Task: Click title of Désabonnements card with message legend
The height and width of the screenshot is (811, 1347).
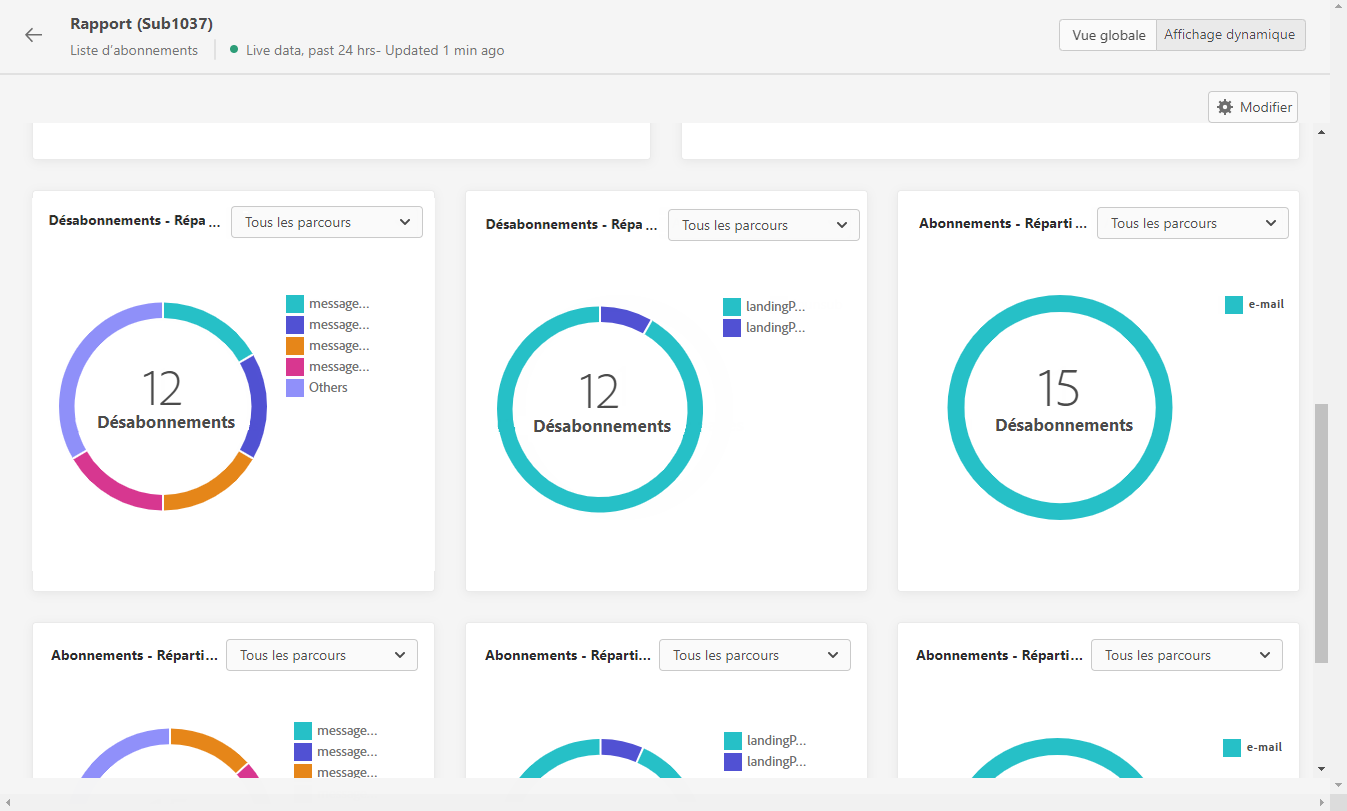Action: [135, 221]
